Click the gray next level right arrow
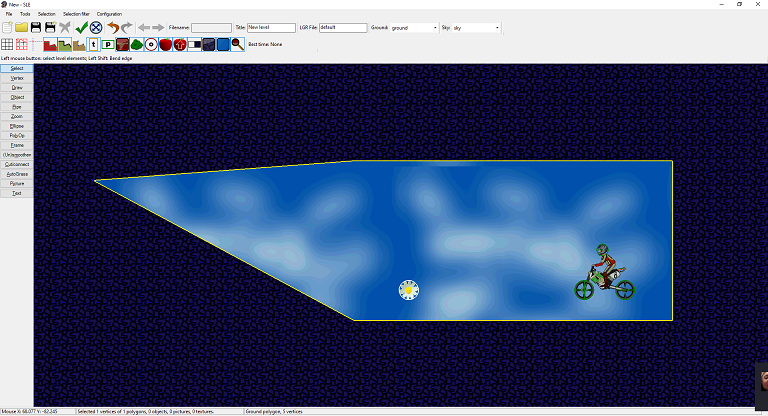Image resolution: width=768 pixels, height=416 pixels. (158, 27)
